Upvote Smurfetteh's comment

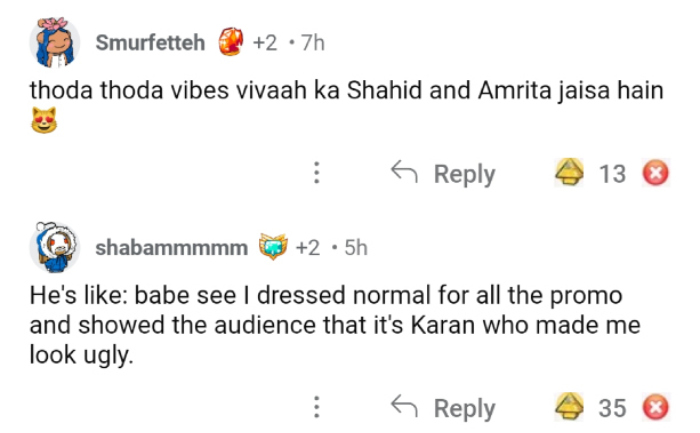click(570, 174)
